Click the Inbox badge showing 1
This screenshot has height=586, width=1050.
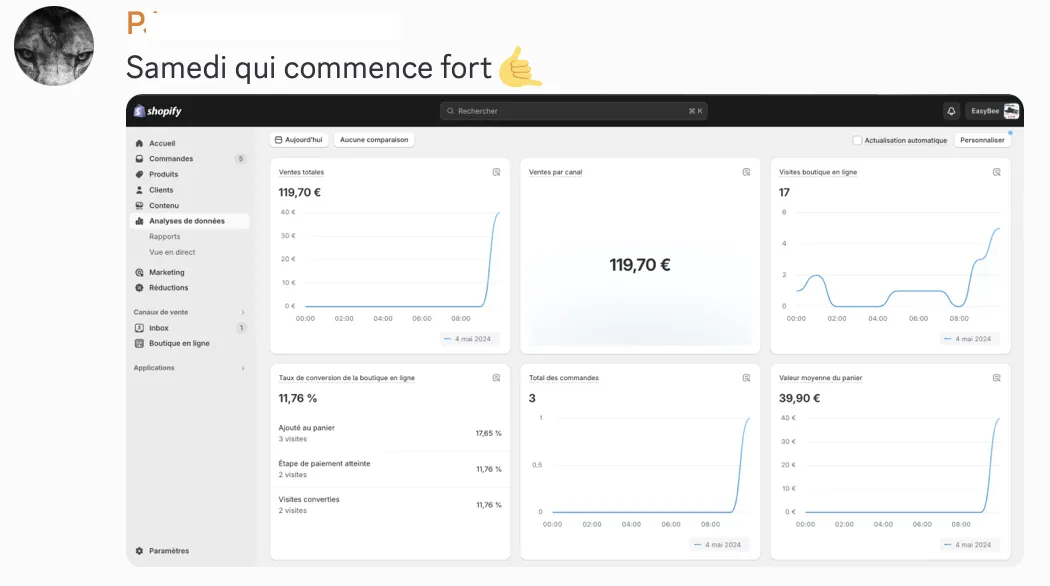coord(241,328)
